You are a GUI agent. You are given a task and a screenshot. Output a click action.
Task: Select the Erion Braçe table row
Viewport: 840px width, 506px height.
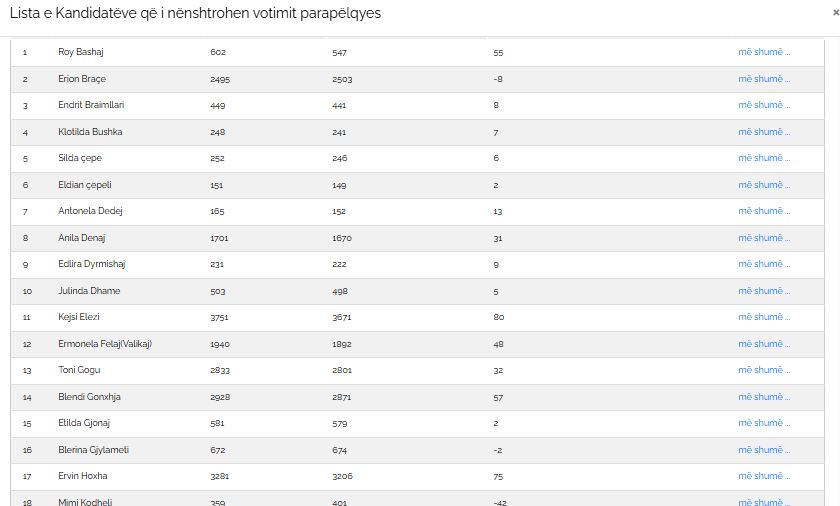point(417,79)
